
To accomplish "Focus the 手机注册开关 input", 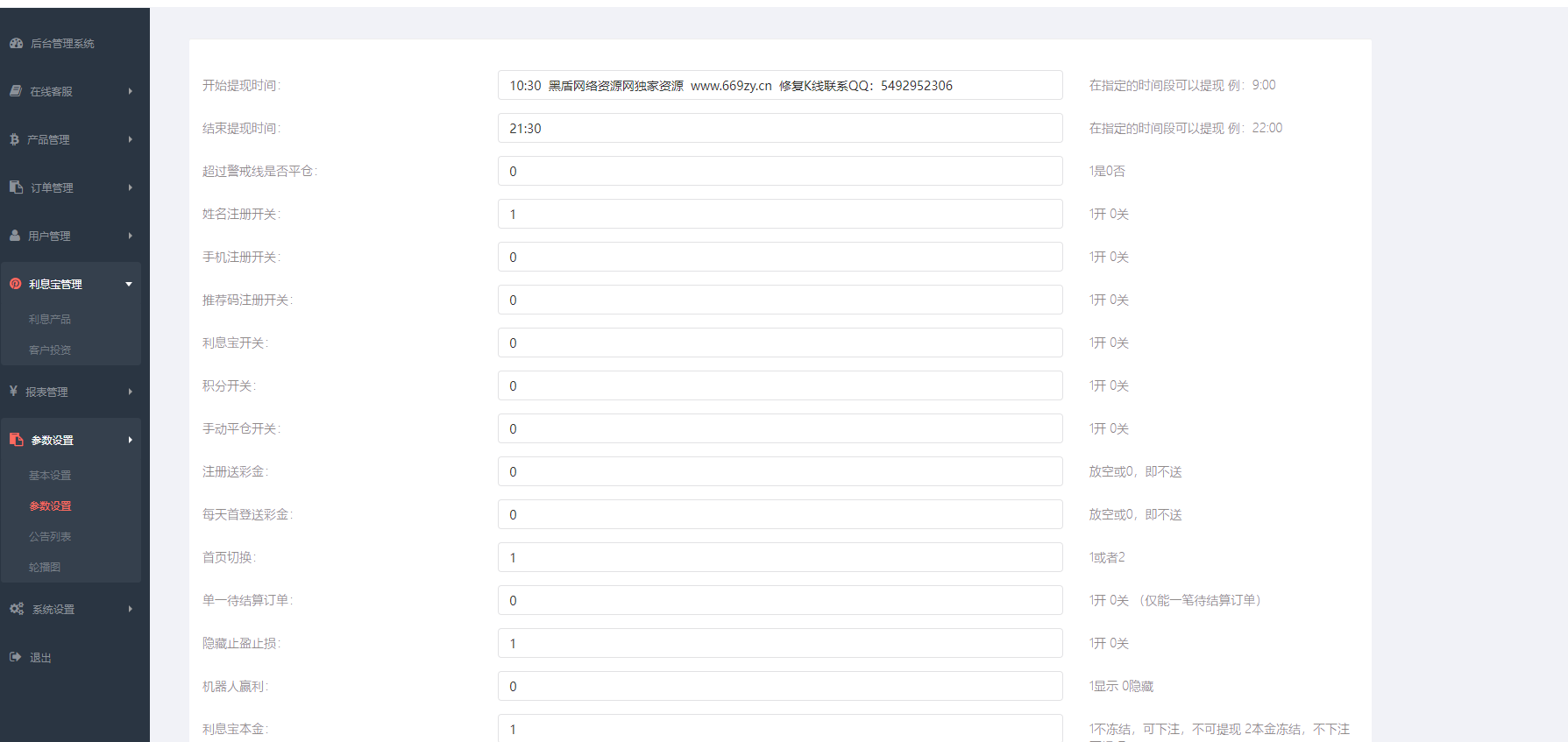I will pos(780,257).
